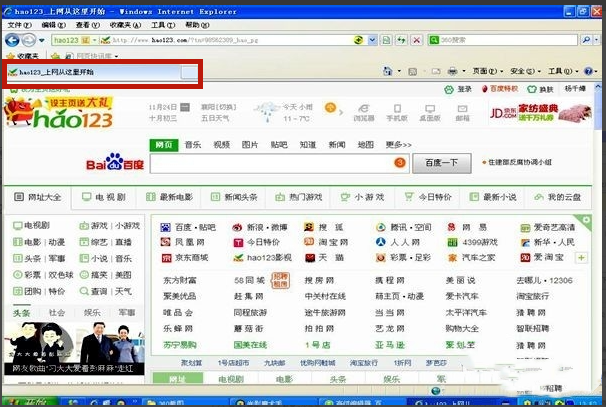Open the 帮助 menu
606x407 pixels.
(197, 25)
